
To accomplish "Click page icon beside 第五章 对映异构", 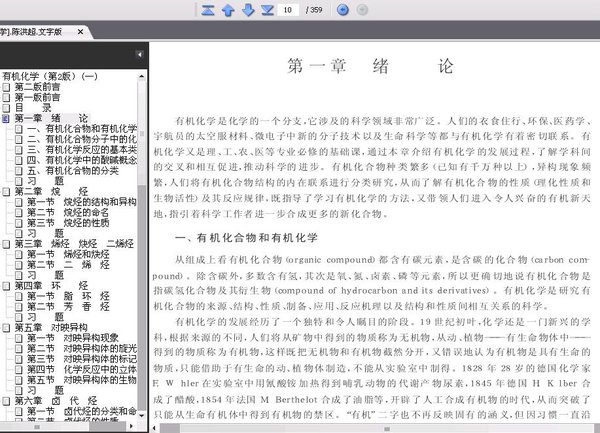I will (x=6, y=328).
